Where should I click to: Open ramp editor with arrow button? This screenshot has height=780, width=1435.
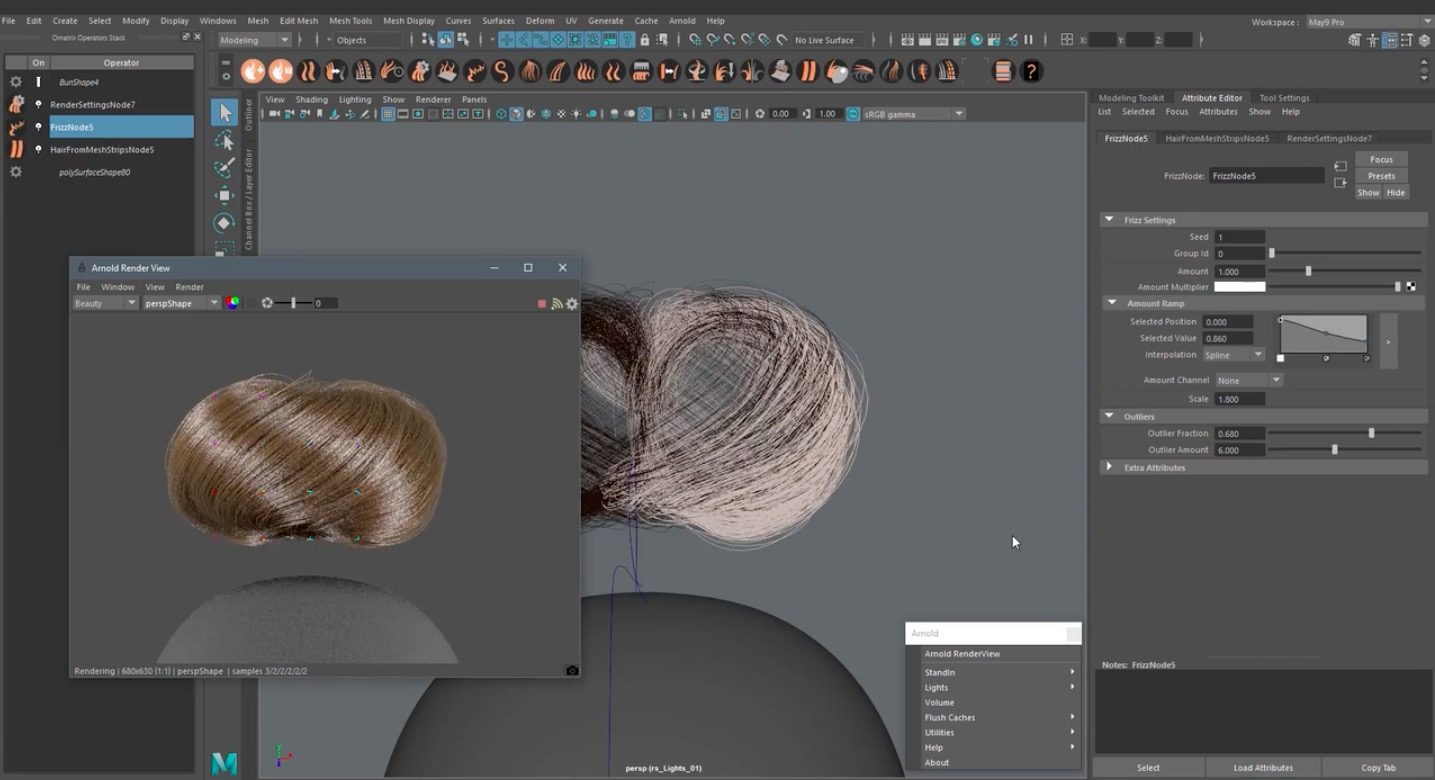coord(1387,342)
